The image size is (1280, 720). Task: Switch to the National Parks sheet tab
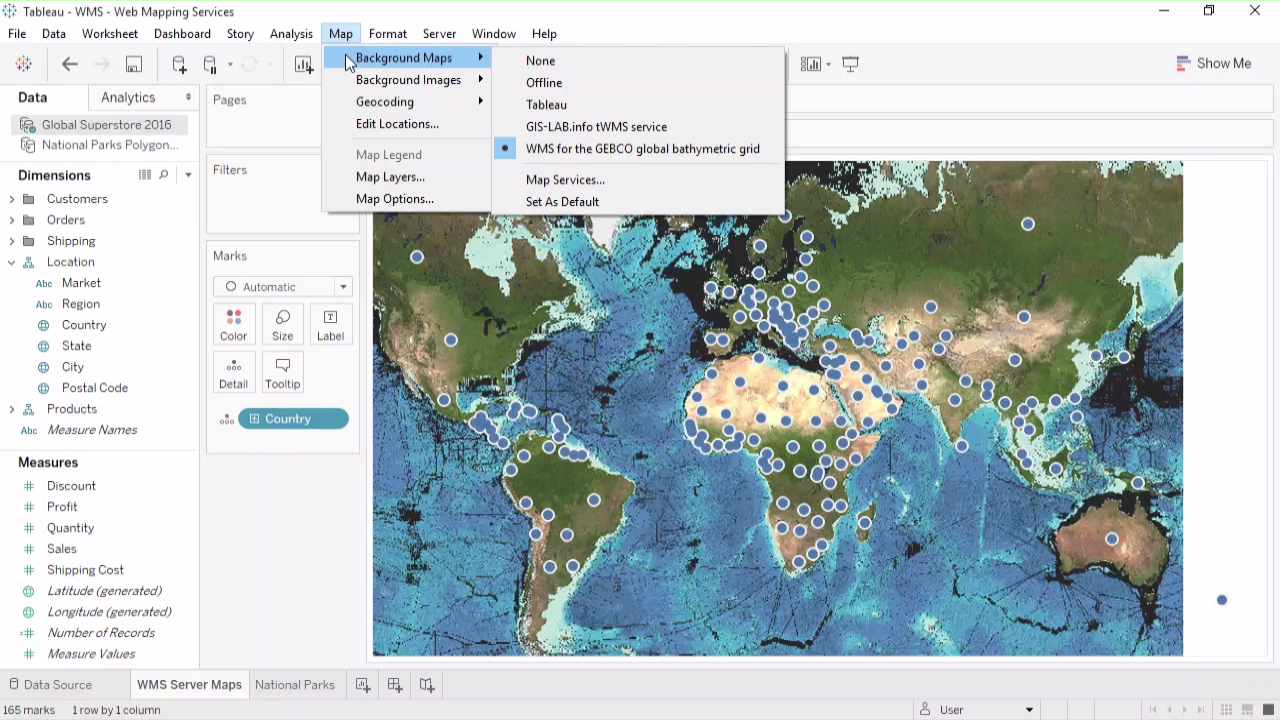(x=295, y=685)
